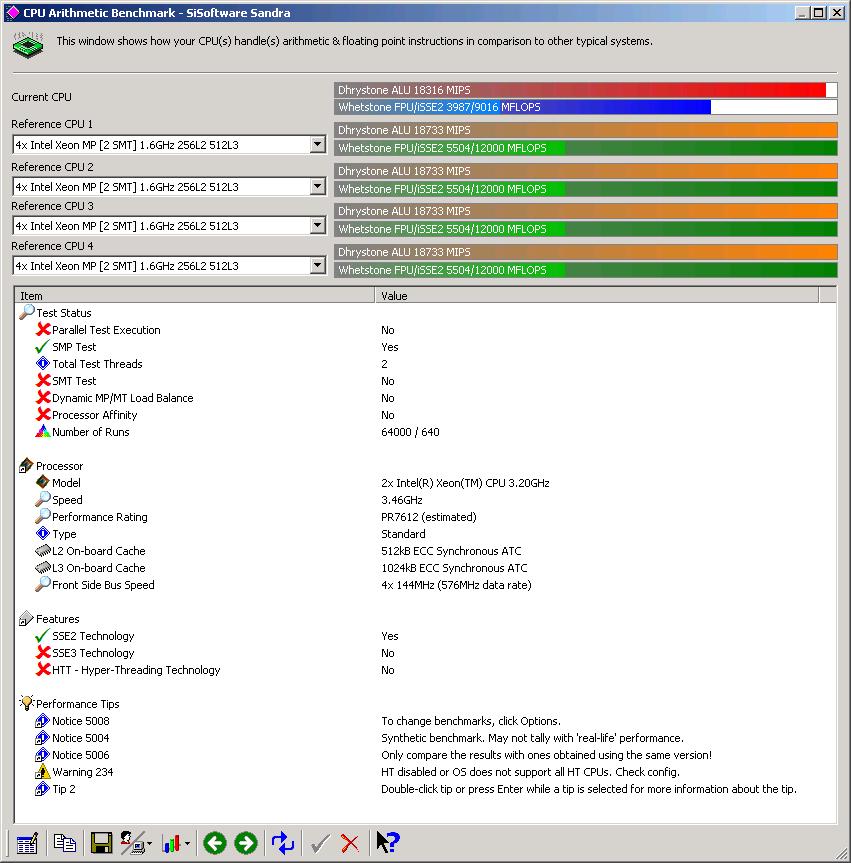Open the benchmark options table icon

tap(27, 843)
